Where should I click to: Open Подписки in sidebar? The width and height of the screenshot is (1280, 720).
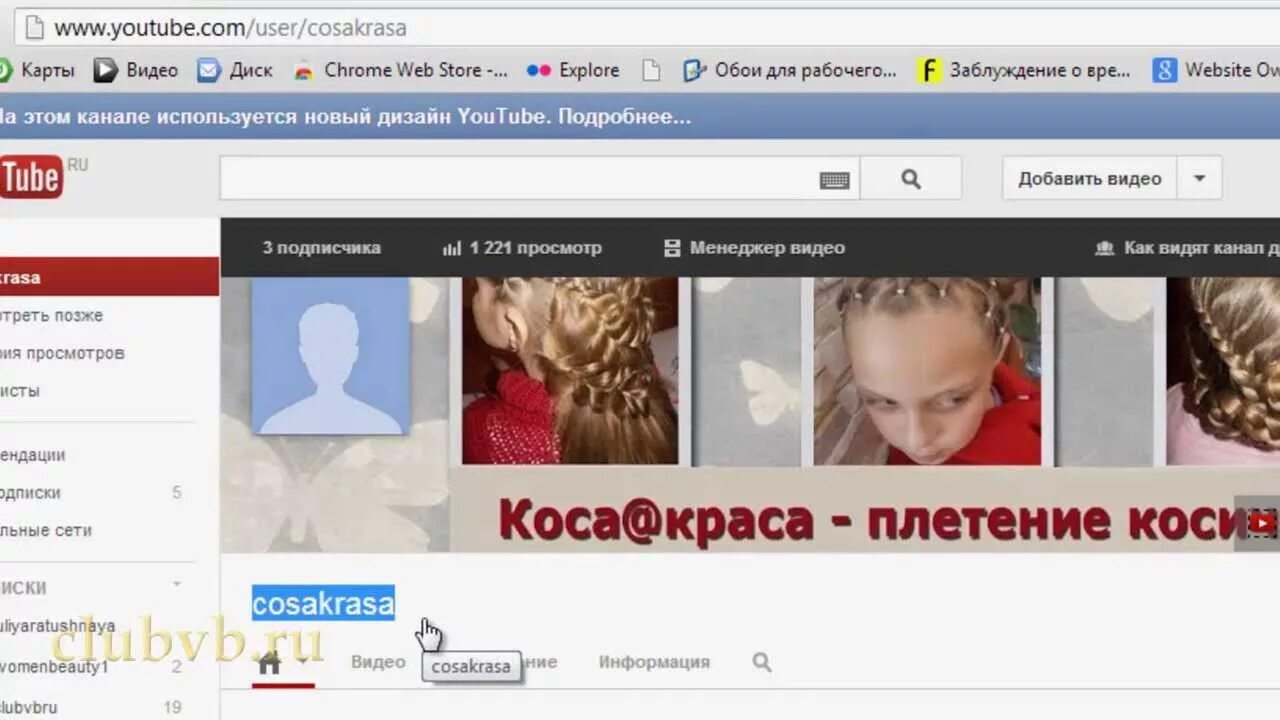pyautogui.click(x=30, y=493)
